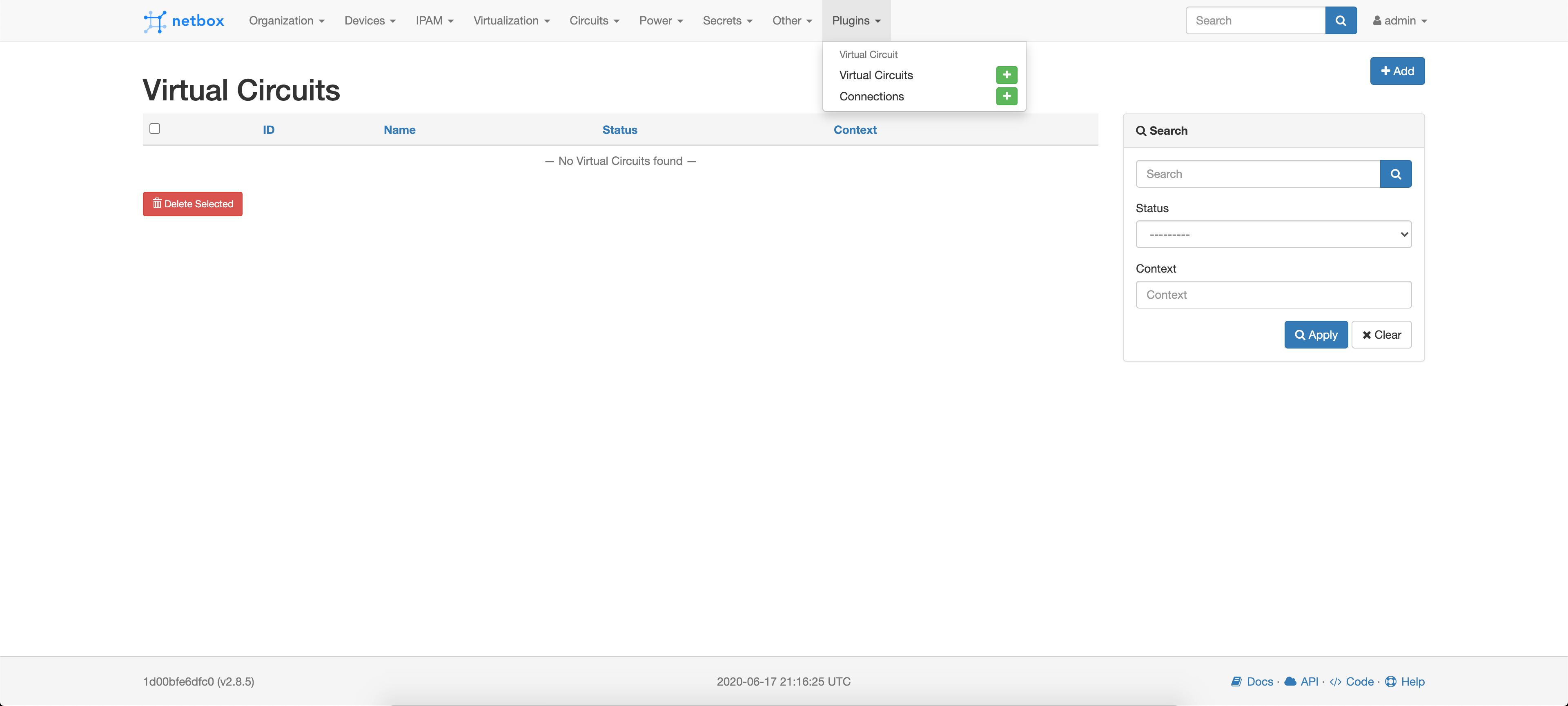Open the IPAM dropdown menu
Screen dimensions: 1568x706
click(x=434, y=21)
